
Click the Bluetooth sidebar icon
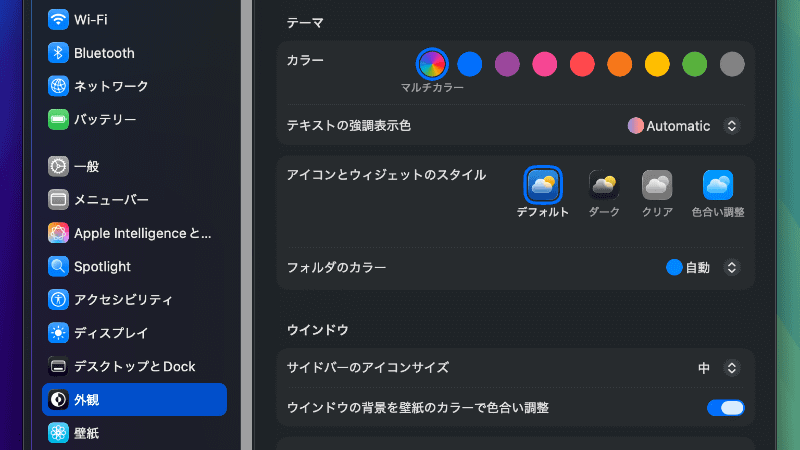click(58, 53)
